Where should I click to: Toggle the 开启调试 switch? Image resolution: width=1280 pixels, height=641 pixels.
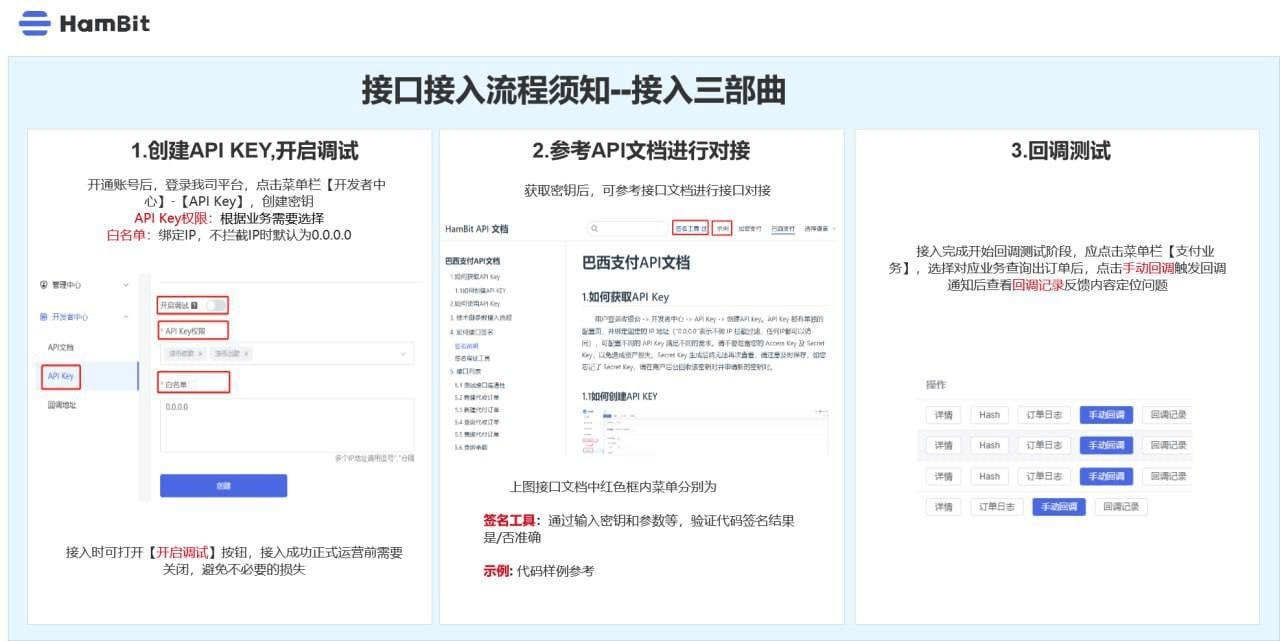pyautogui.click(x=215, y=305)
